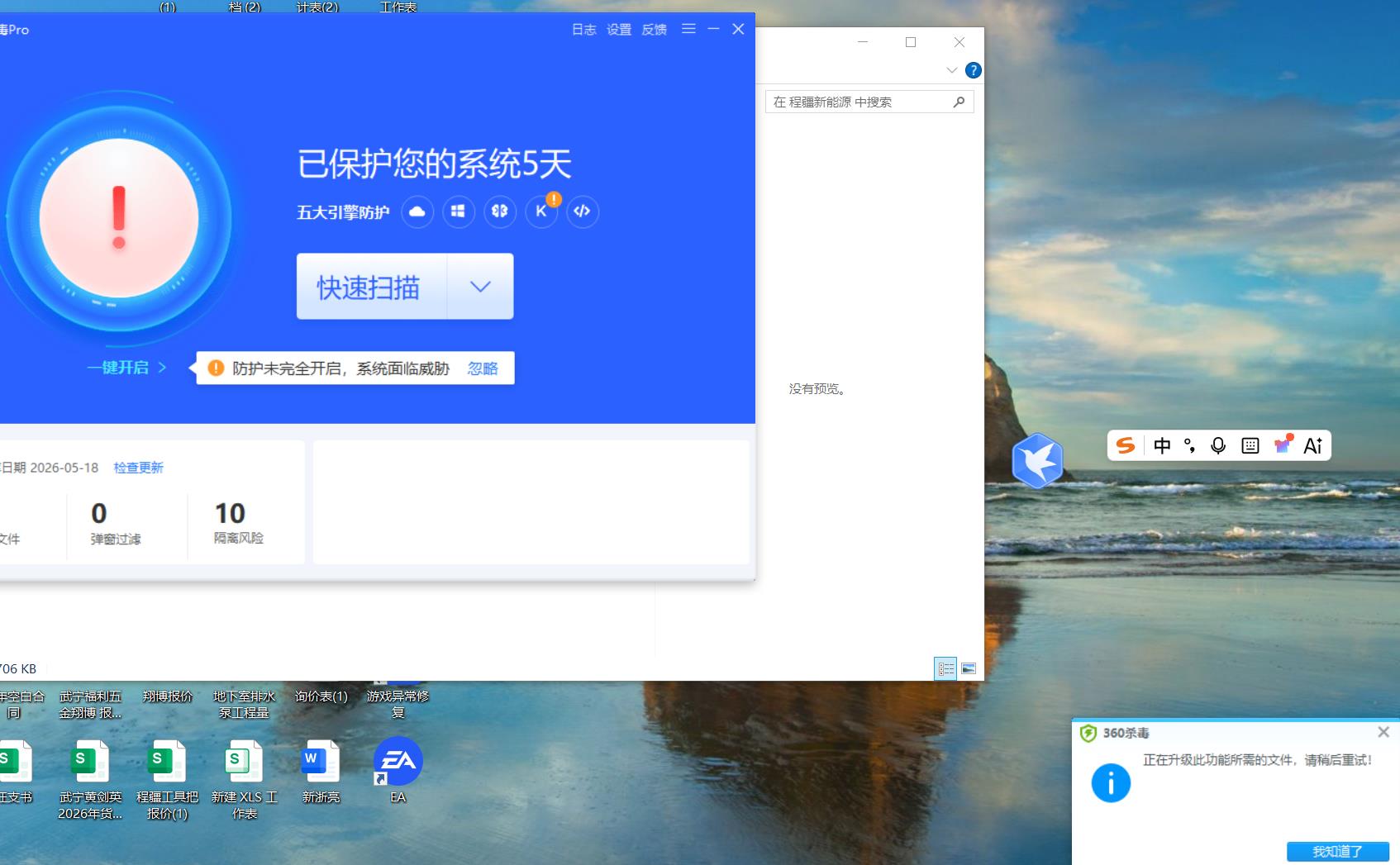Select the 武宁黄剑英 spreadsheet icon
1400x865 pixels.
tap(90, 778)
